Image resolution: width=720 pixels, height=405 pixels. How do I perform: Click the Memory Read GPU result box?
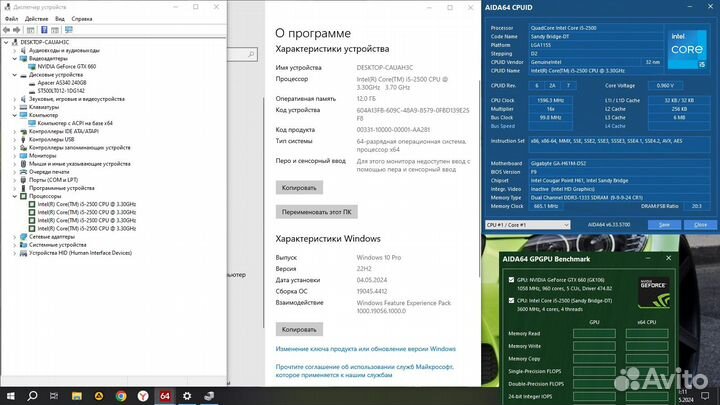click(594, 334)
